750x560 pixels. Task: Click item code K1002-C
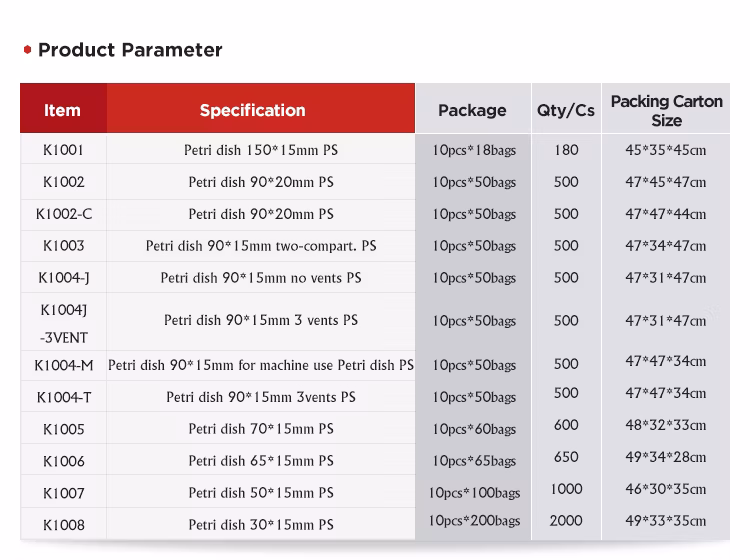[63, 214]
